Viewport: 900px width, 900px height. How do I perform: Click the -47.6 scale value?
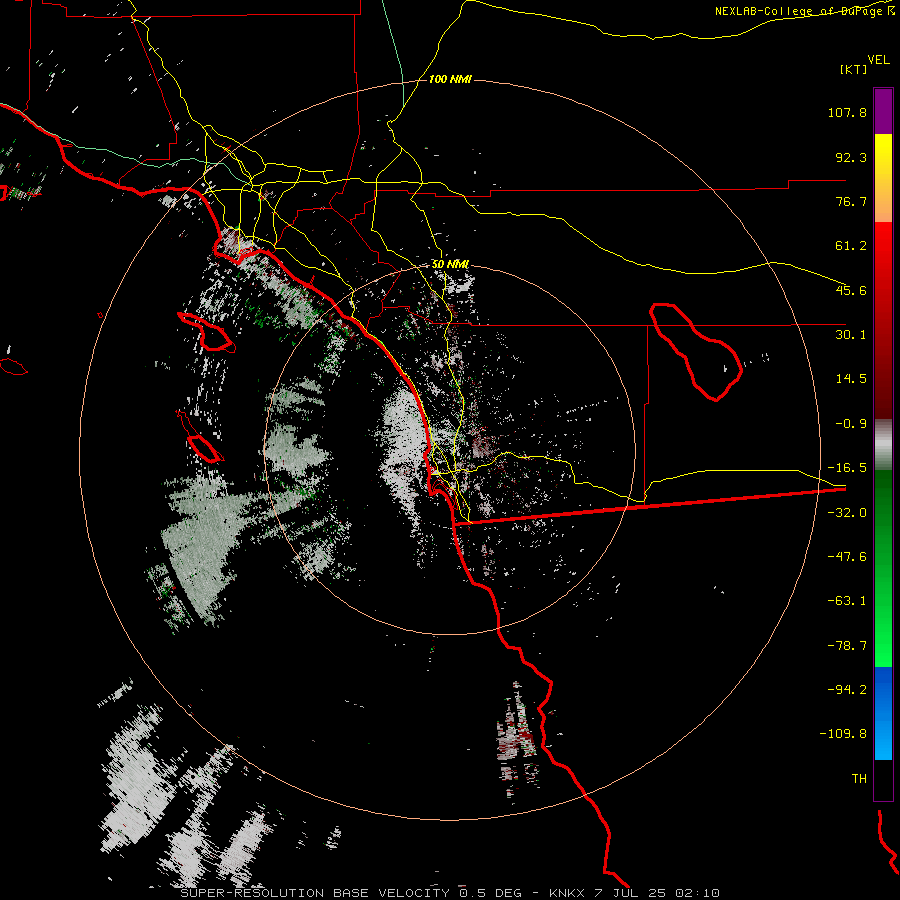(847, 557)
